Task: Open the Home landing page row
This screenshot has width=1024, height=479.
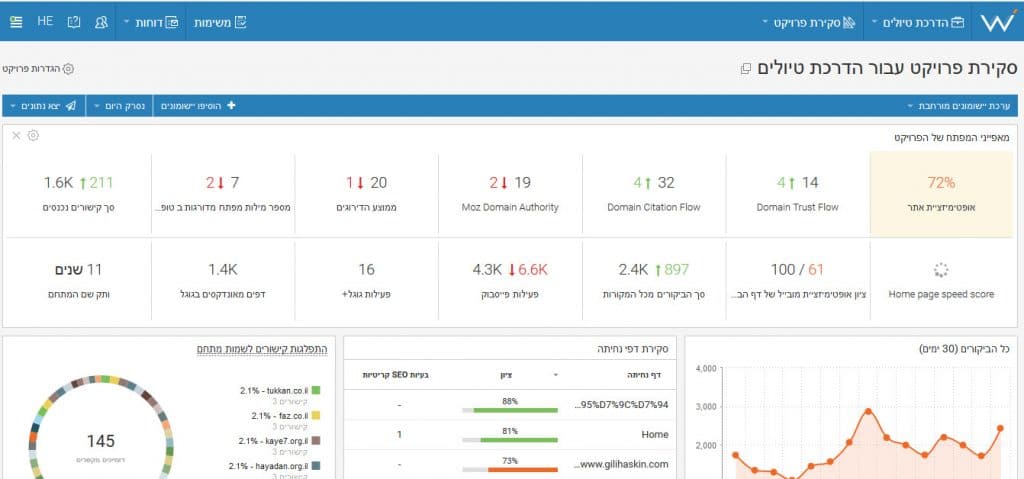Action: click(509, 435)
